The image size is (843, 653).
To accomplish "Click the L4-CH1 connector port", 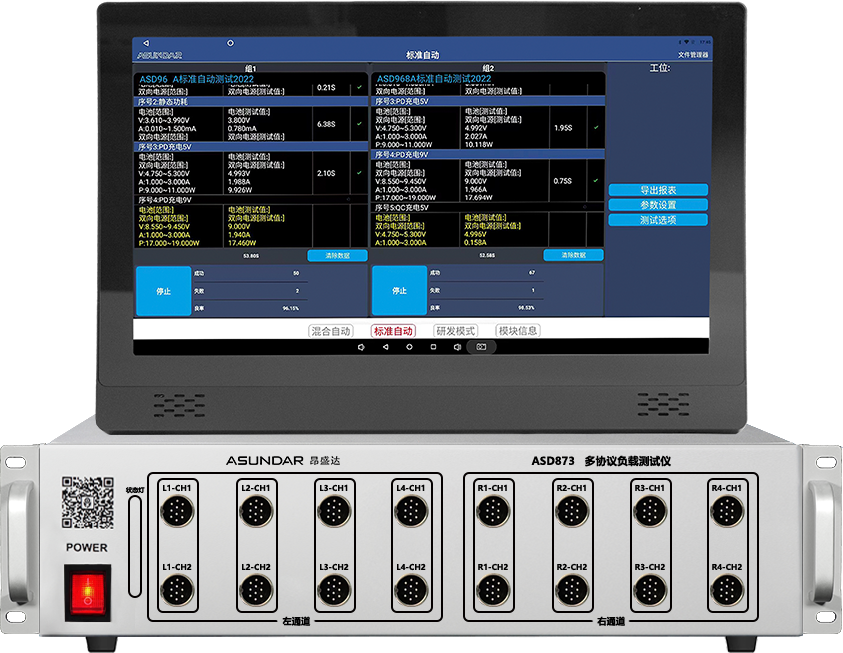I will pos(411,511).
